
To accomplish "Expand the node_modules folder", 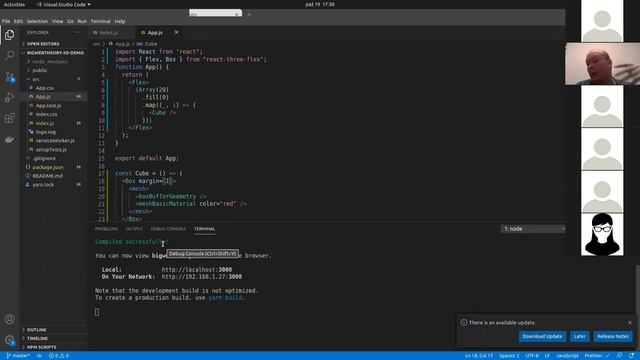I will 50,62.
